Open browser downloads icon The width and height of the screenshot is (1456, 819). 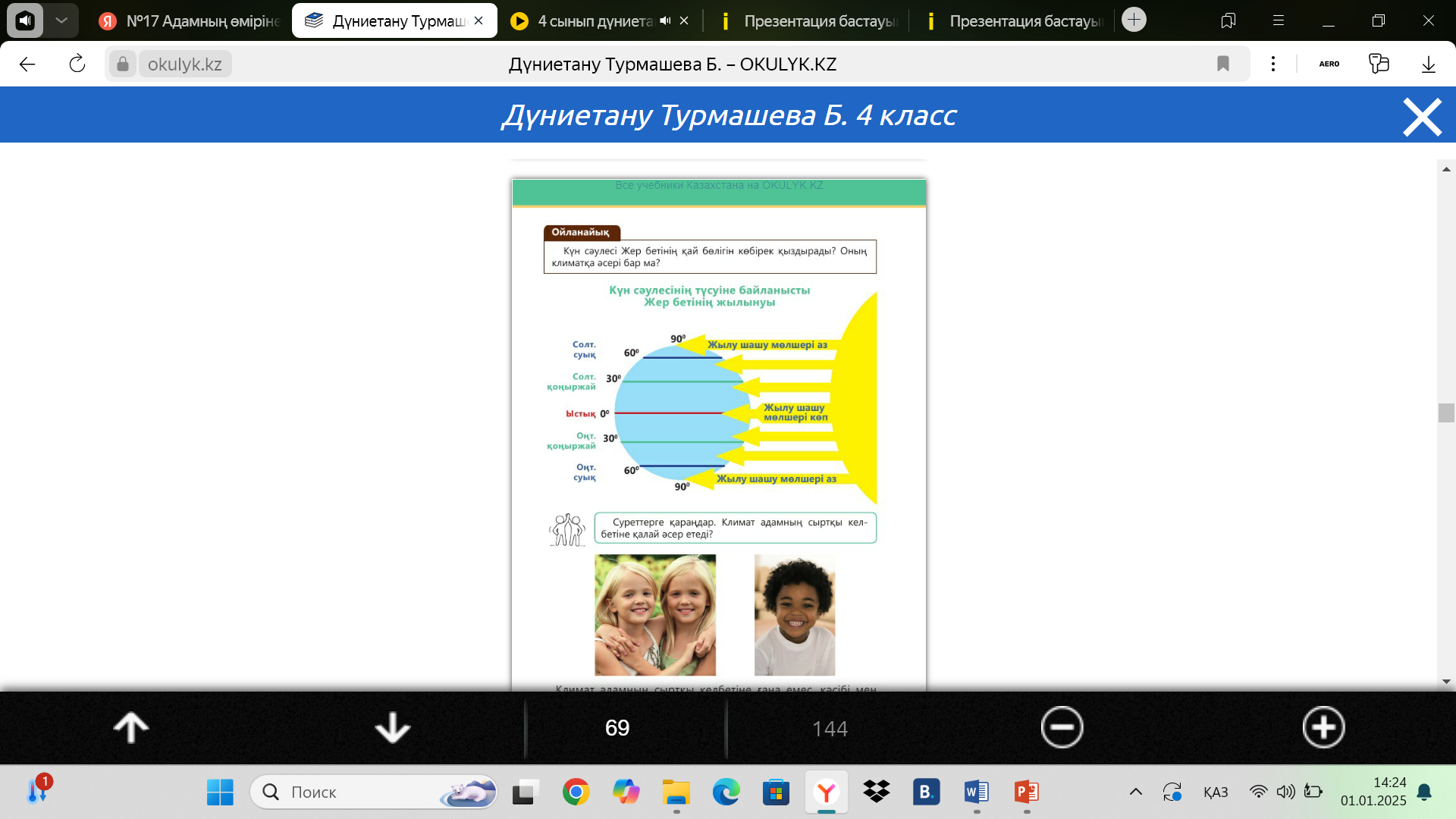[1428, 64]
